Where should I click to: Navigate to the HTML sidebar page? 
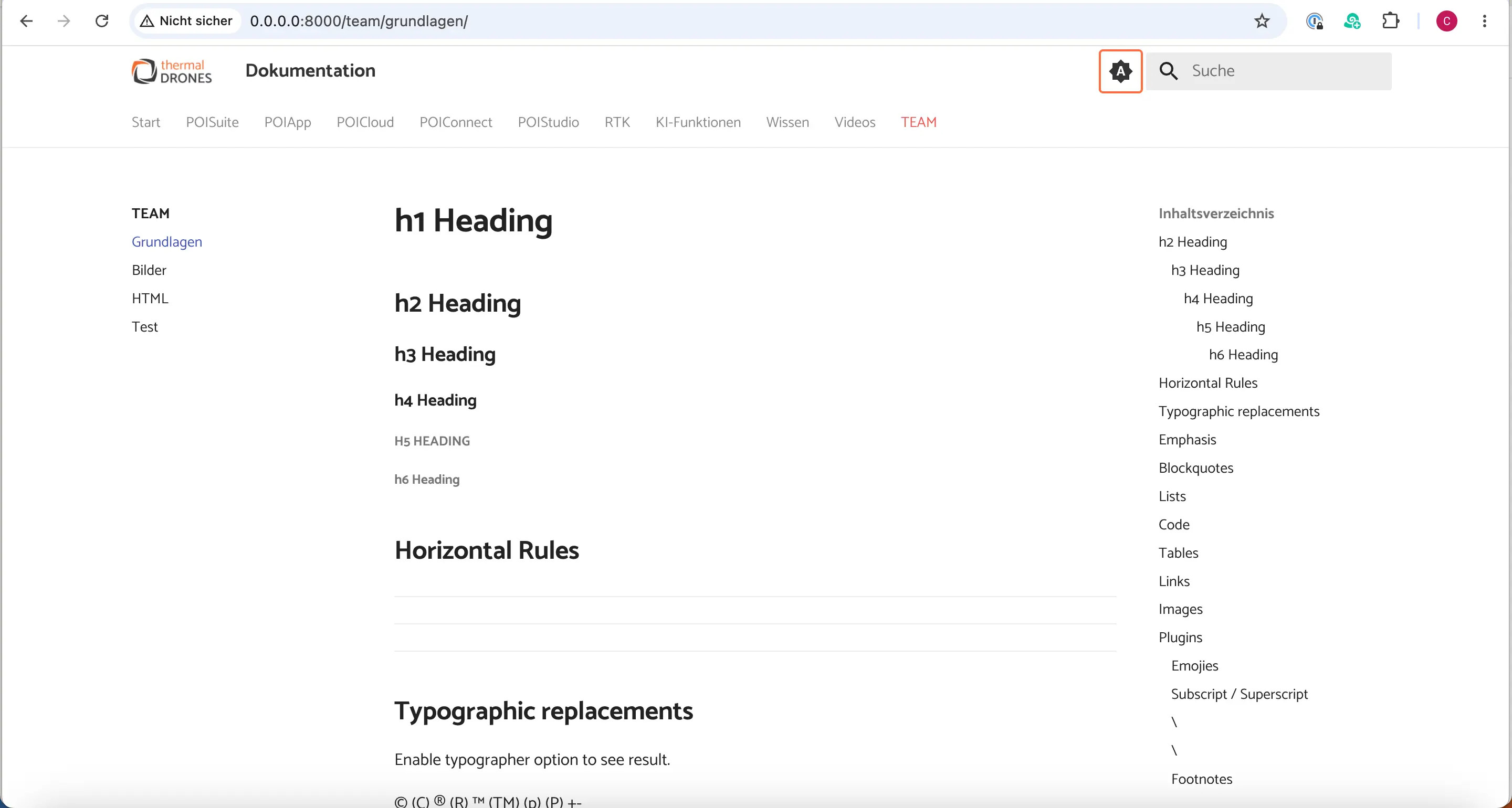click(150, 298)
